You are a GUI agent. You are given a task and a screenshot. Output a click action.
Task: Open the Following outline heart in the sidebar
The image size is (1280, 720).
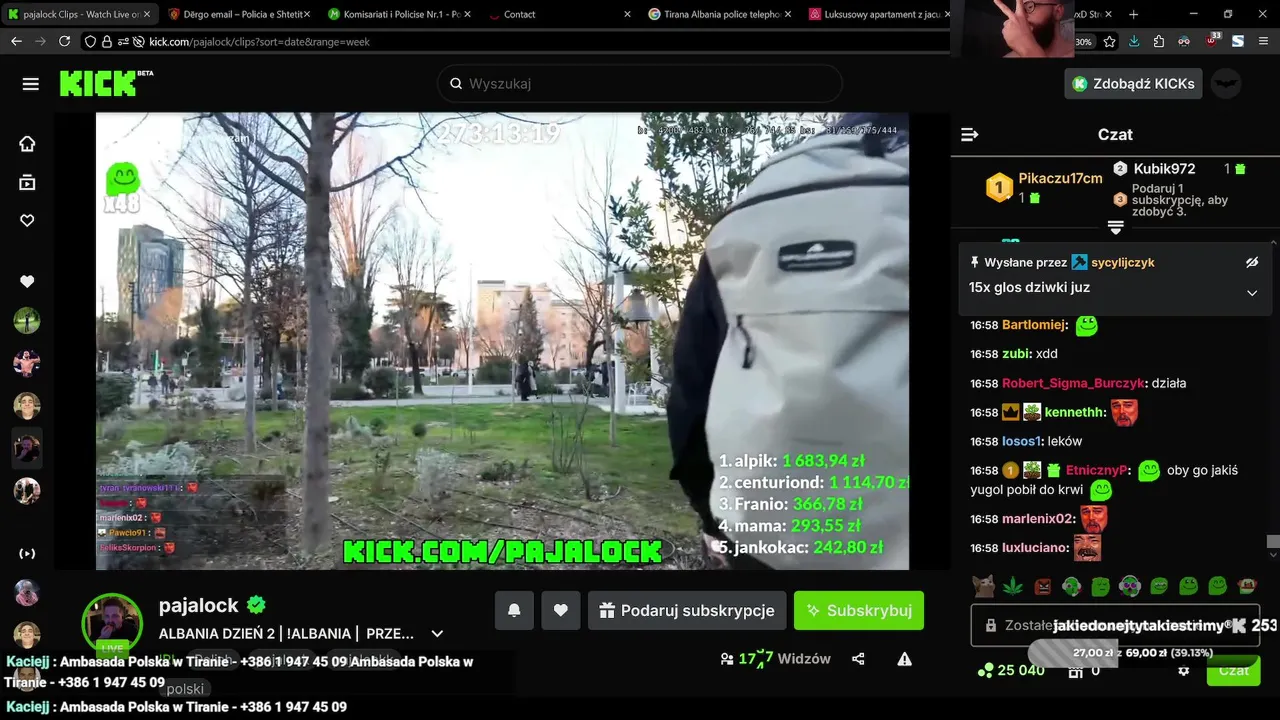(x=27, y=220)
